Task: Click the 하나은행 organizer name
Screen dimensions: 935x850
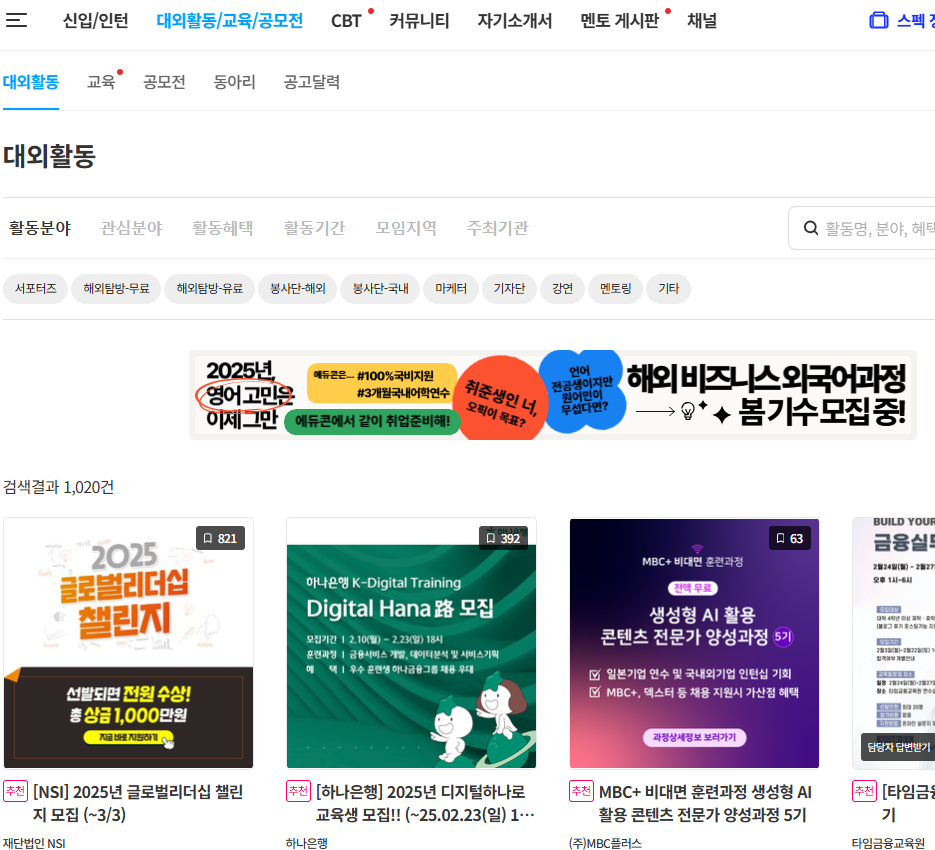Action: pyautogui.click(x=307, y=843)
